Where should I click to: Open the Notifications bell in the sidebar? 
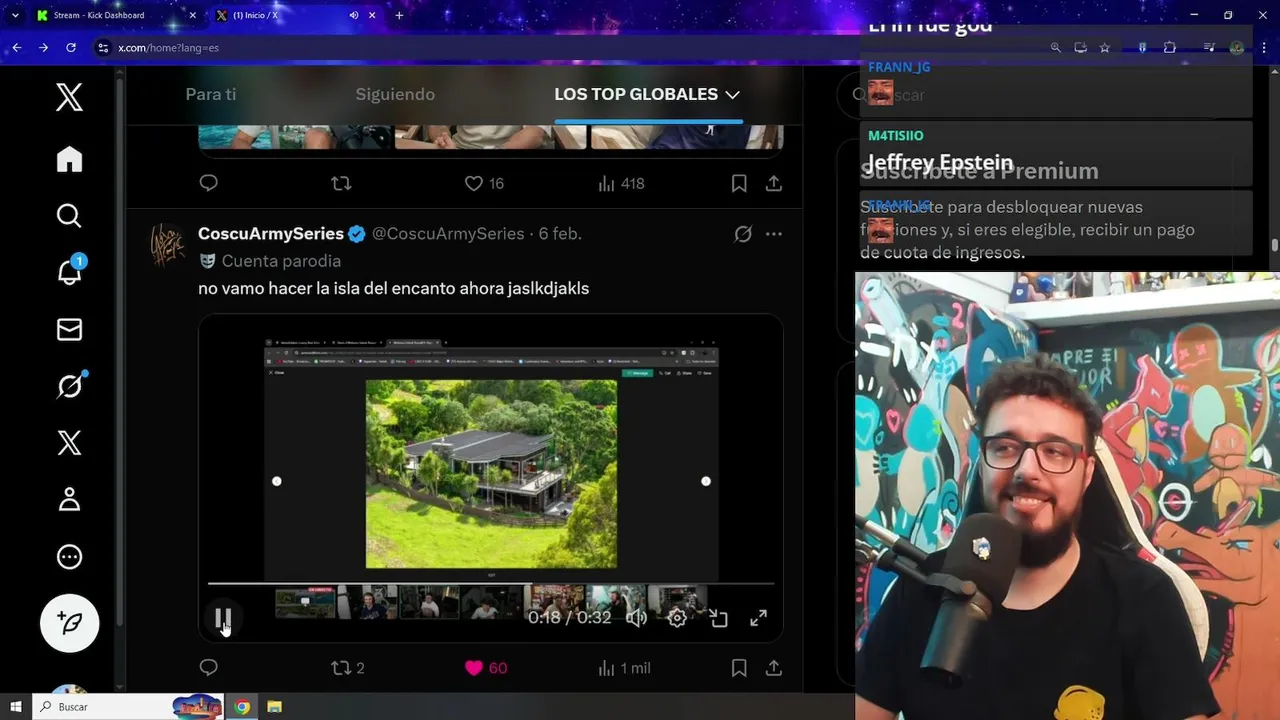click(x=69, y=272)
